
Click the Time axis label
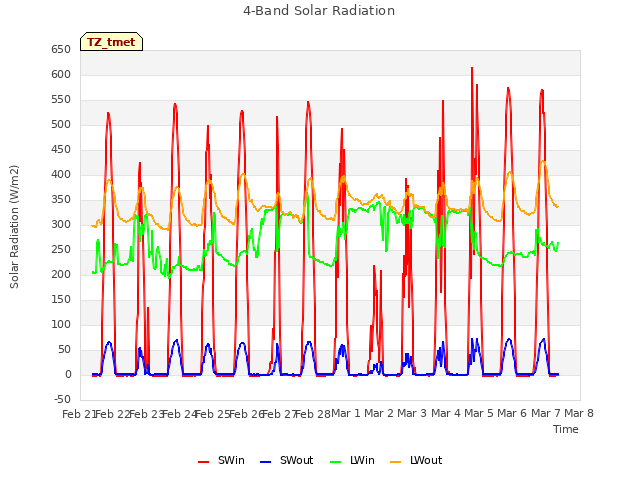(x=566, y=429)
